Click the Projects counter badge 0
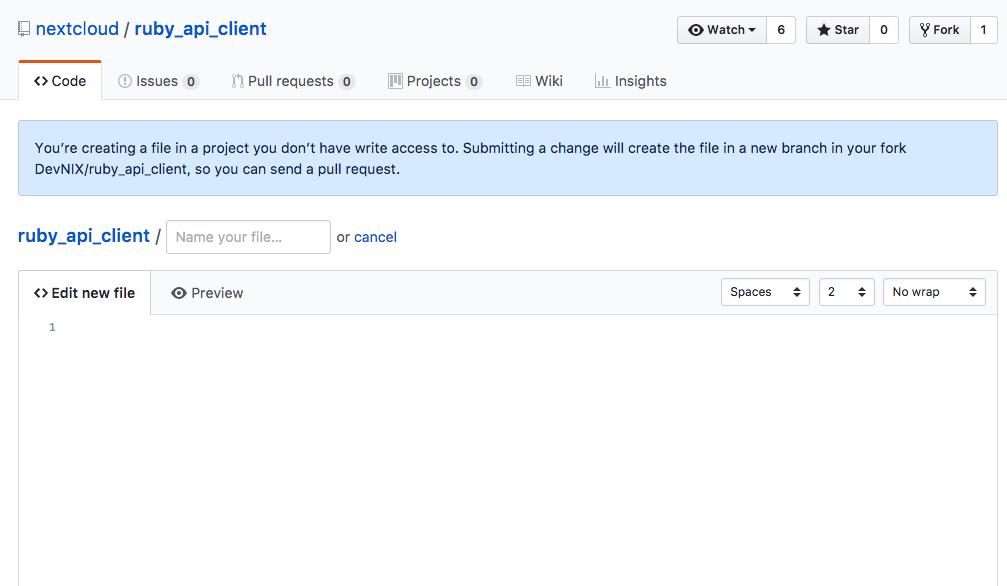 click(x=474, y=82)
